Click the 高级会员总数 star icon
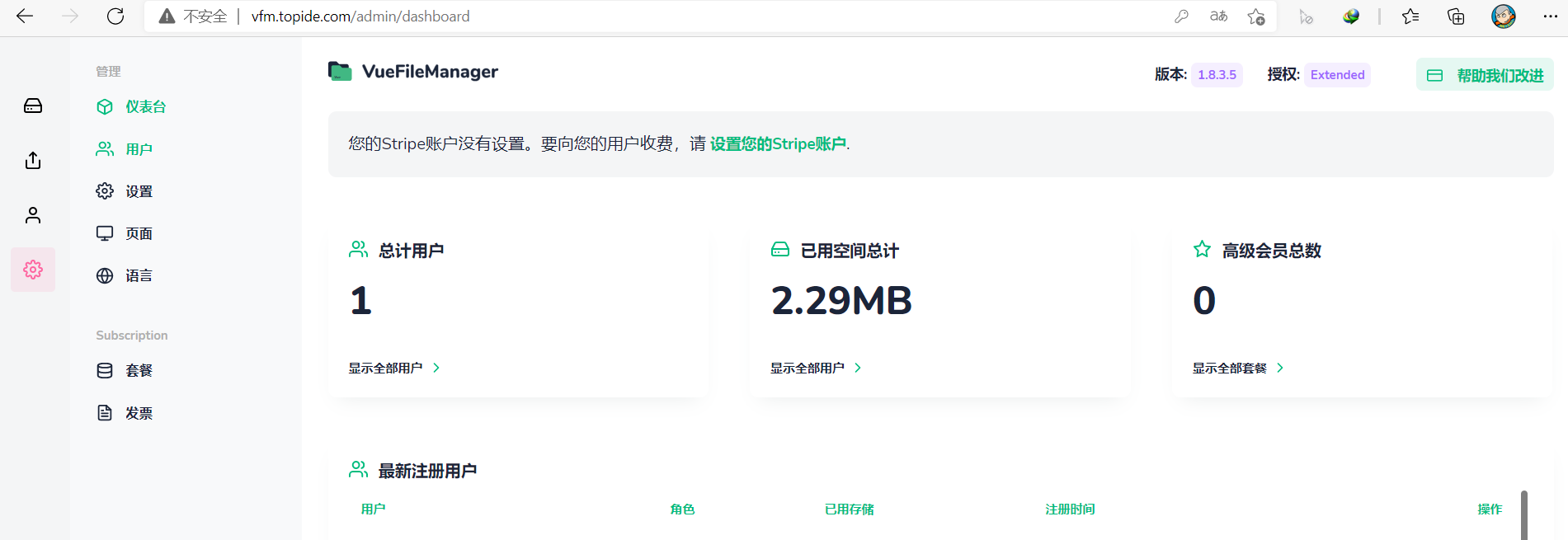The height and width of the screenshot is (540, 1568). pos(1203,249)
